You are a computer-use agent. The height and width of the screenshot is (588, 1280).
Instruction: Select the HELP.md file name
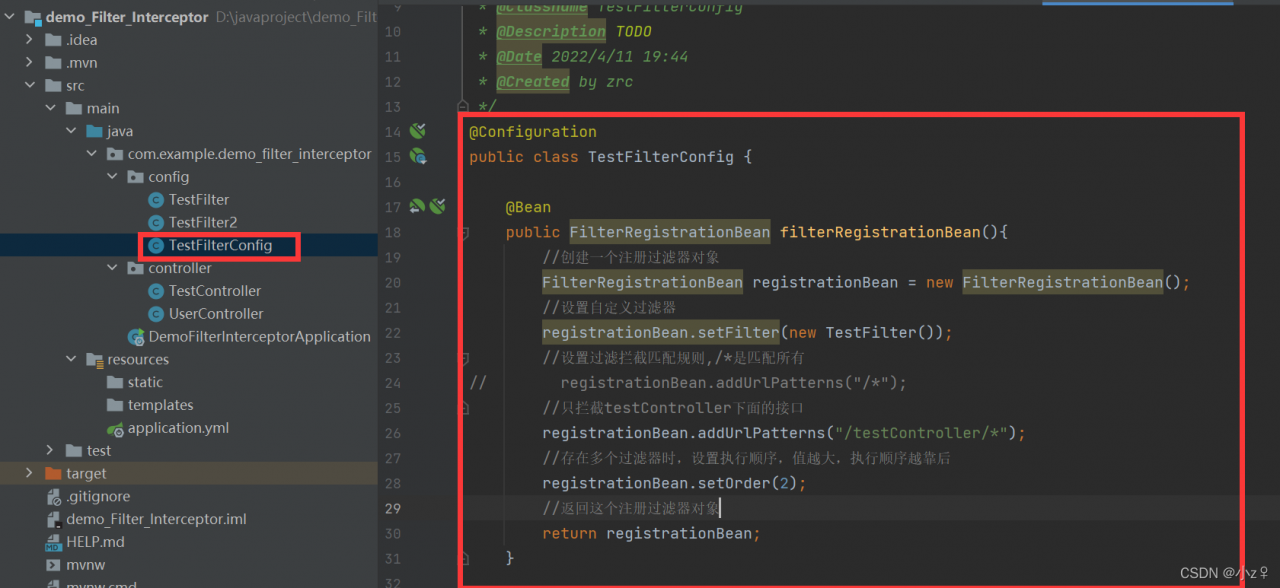pyautogui.click(x=96, y=542)
